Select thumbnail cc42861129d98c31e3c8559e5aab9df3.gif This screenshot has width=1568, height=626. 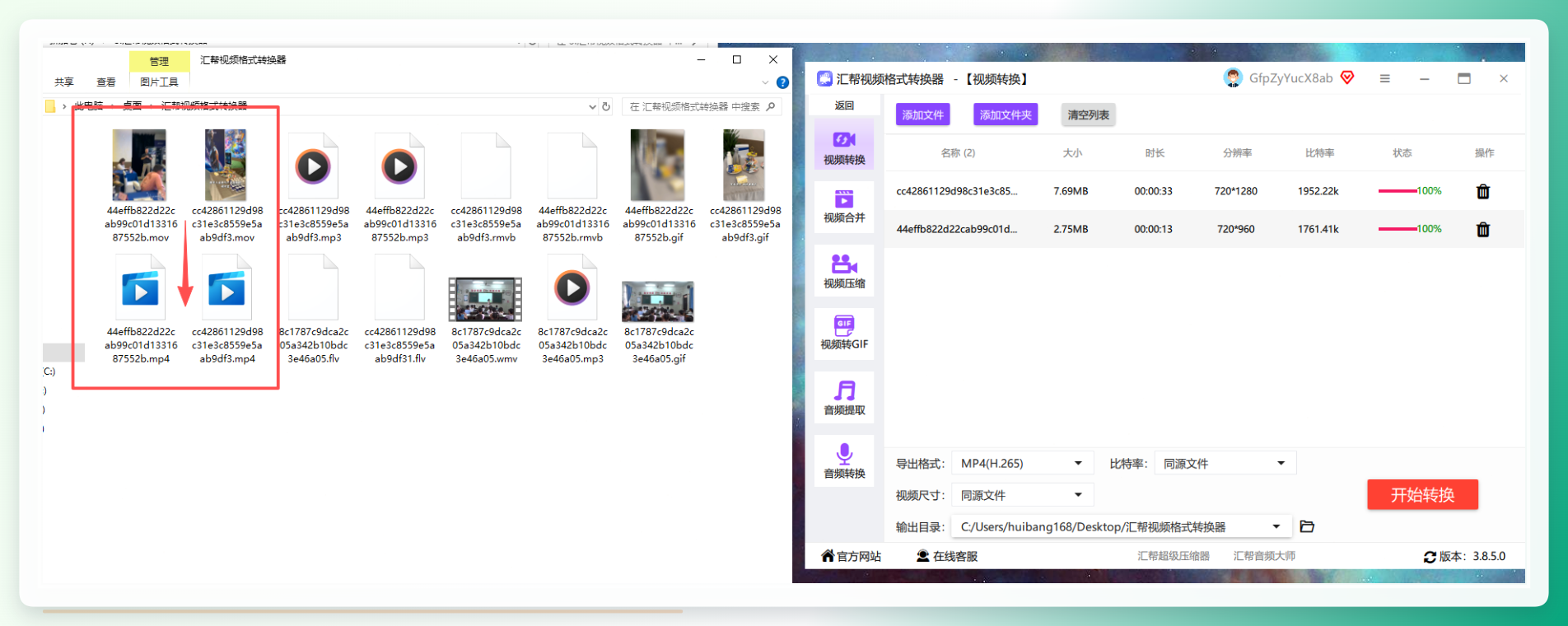tap(744, 166)
